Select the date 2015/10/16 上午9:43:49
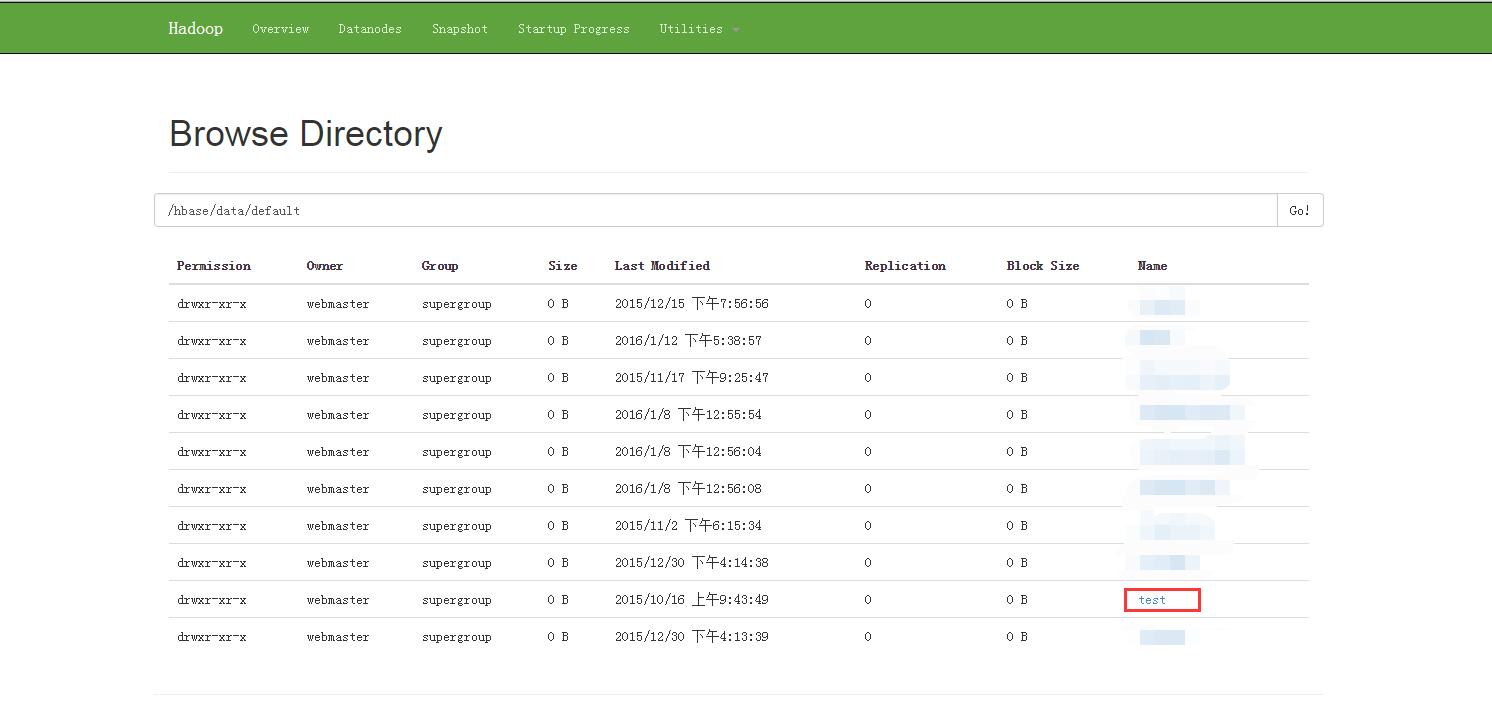Viewport: 1492px width, 708px height. pos(692,600)
